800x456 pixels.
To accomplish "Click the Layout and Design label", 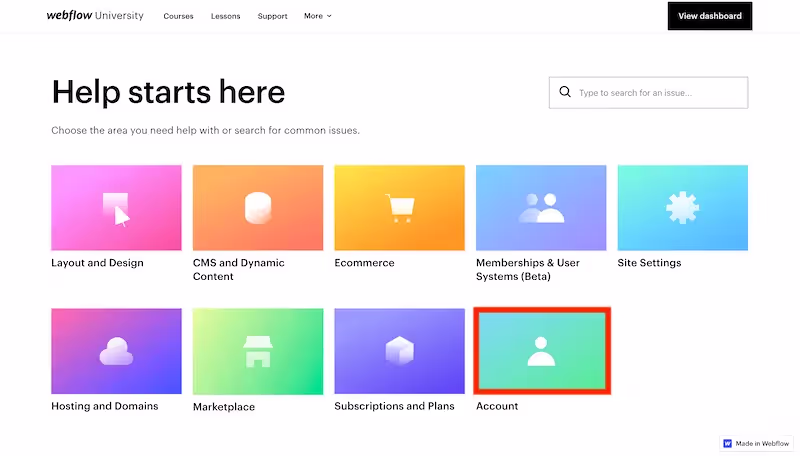I will [x=97, y=263].
